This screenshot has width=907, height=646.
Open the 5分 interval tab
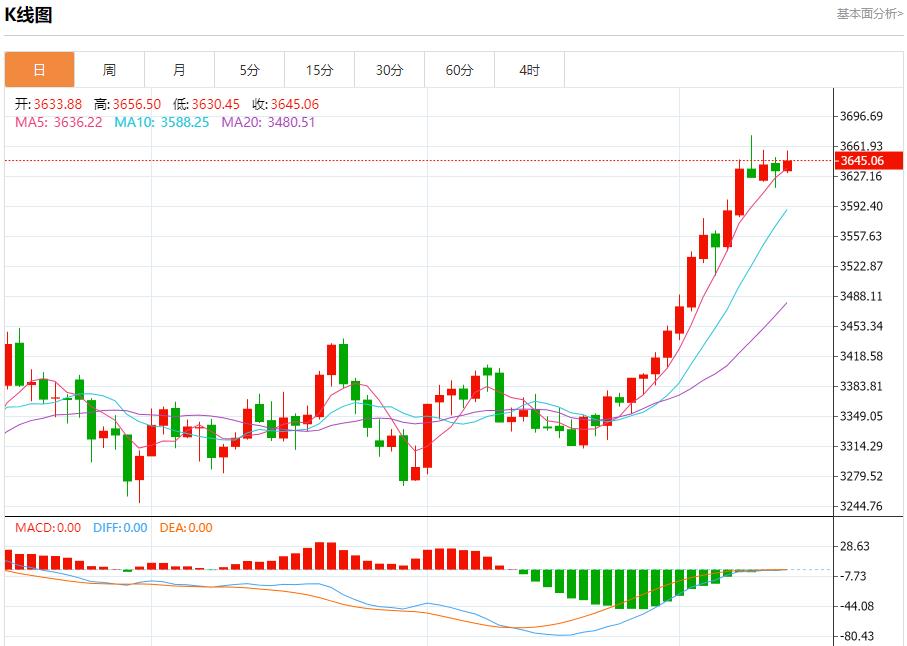pos(249,70)
